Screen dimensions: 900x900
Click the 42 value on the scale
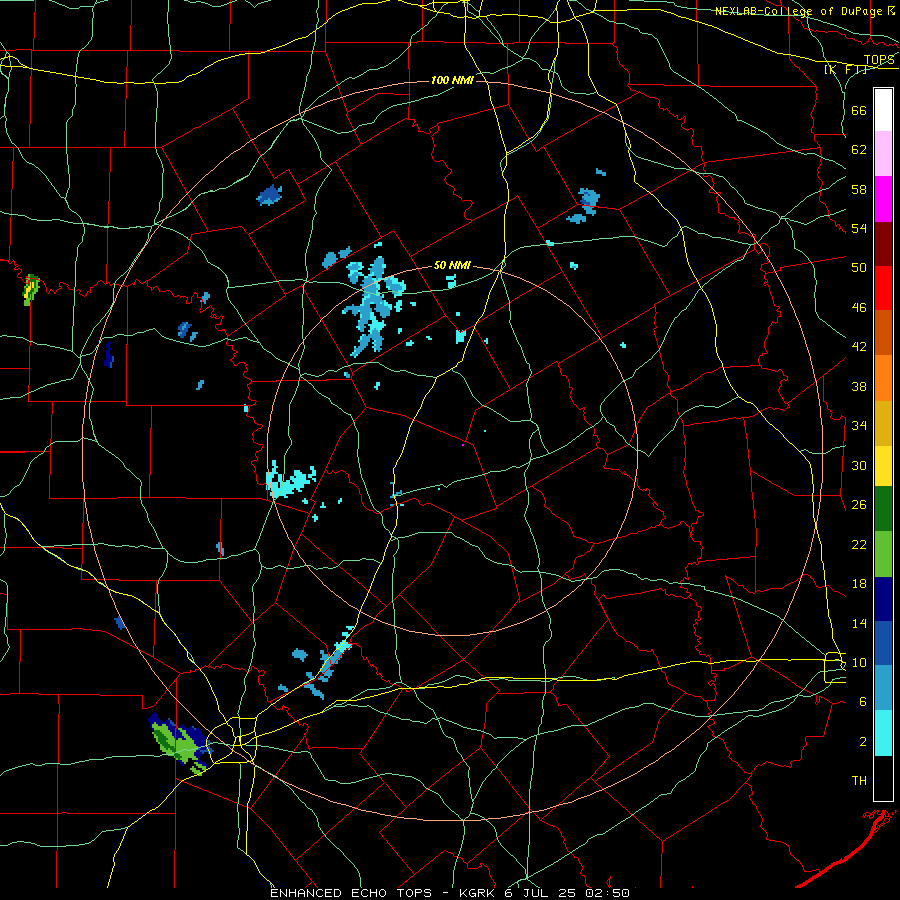pos(859,347)
